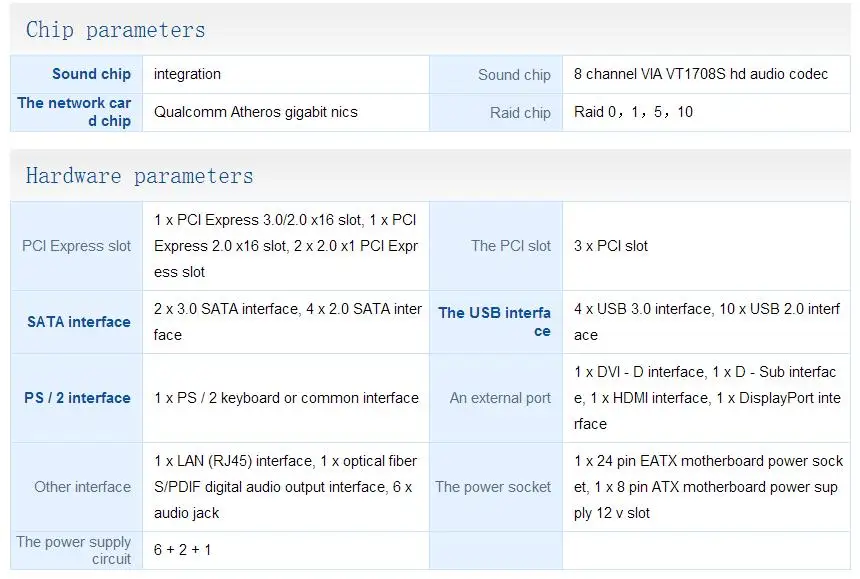Click 'The PCI slot' label cell
The image size is (860, 579).
(511, 246)
